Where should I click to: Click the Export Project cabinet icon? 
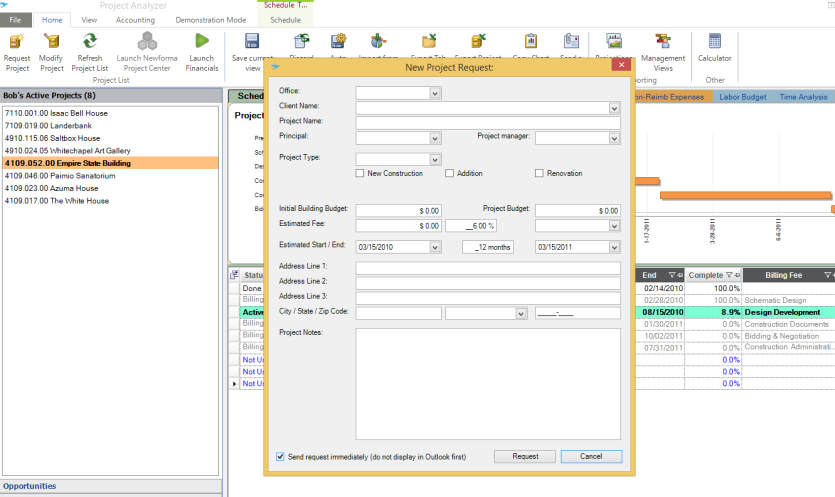[x=478, y=42]
